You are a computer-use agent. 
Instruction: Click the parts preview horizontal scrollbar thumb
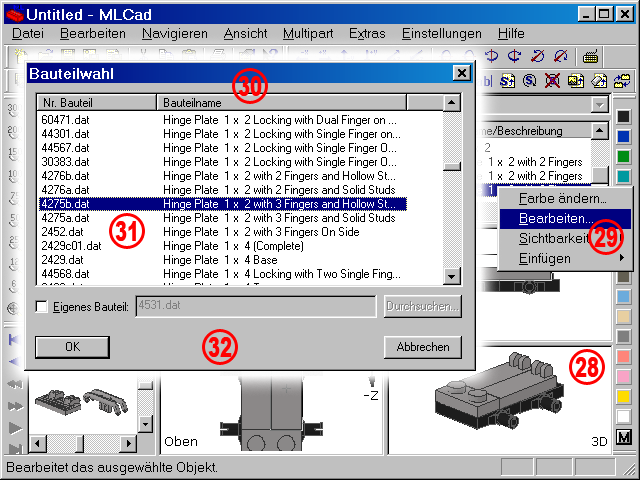80,443
